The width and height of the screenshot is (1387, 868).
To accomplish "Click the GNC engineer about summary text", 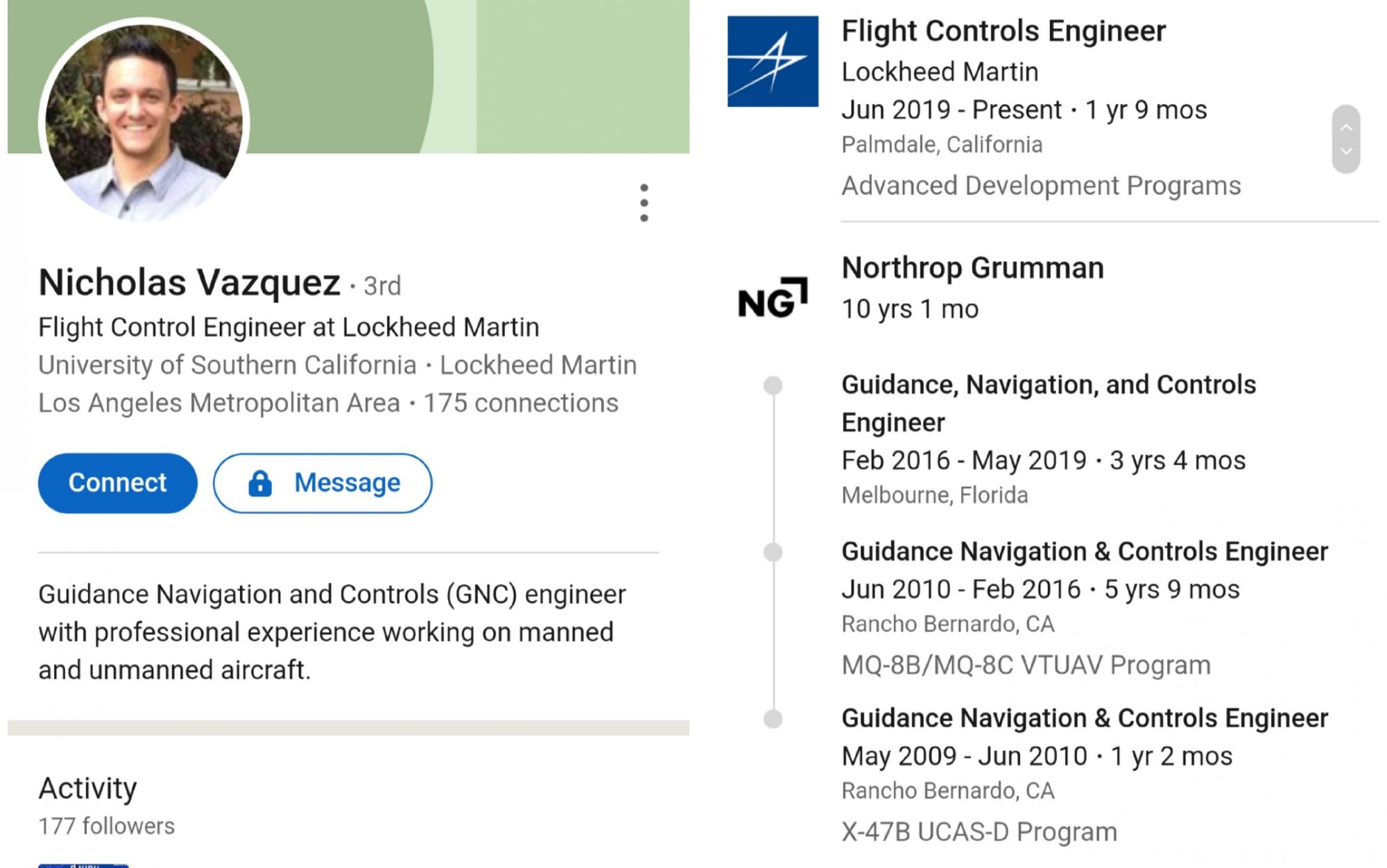I will pos(332,632).
